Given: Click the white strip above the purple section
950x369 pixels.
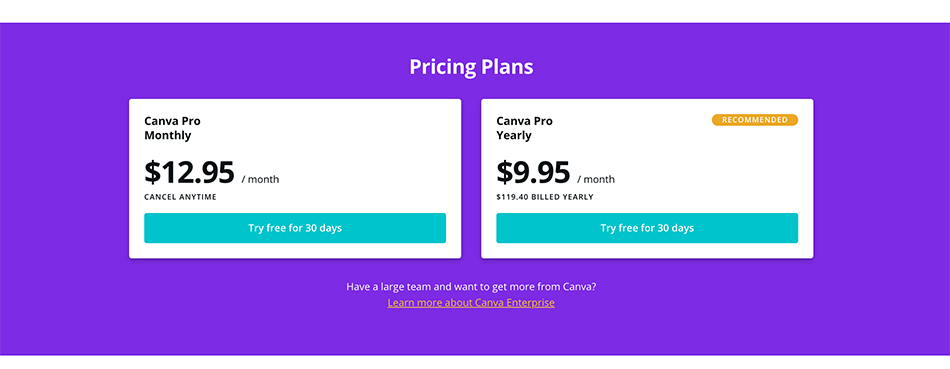Looking at the screenshot, I should pos(475,11).
